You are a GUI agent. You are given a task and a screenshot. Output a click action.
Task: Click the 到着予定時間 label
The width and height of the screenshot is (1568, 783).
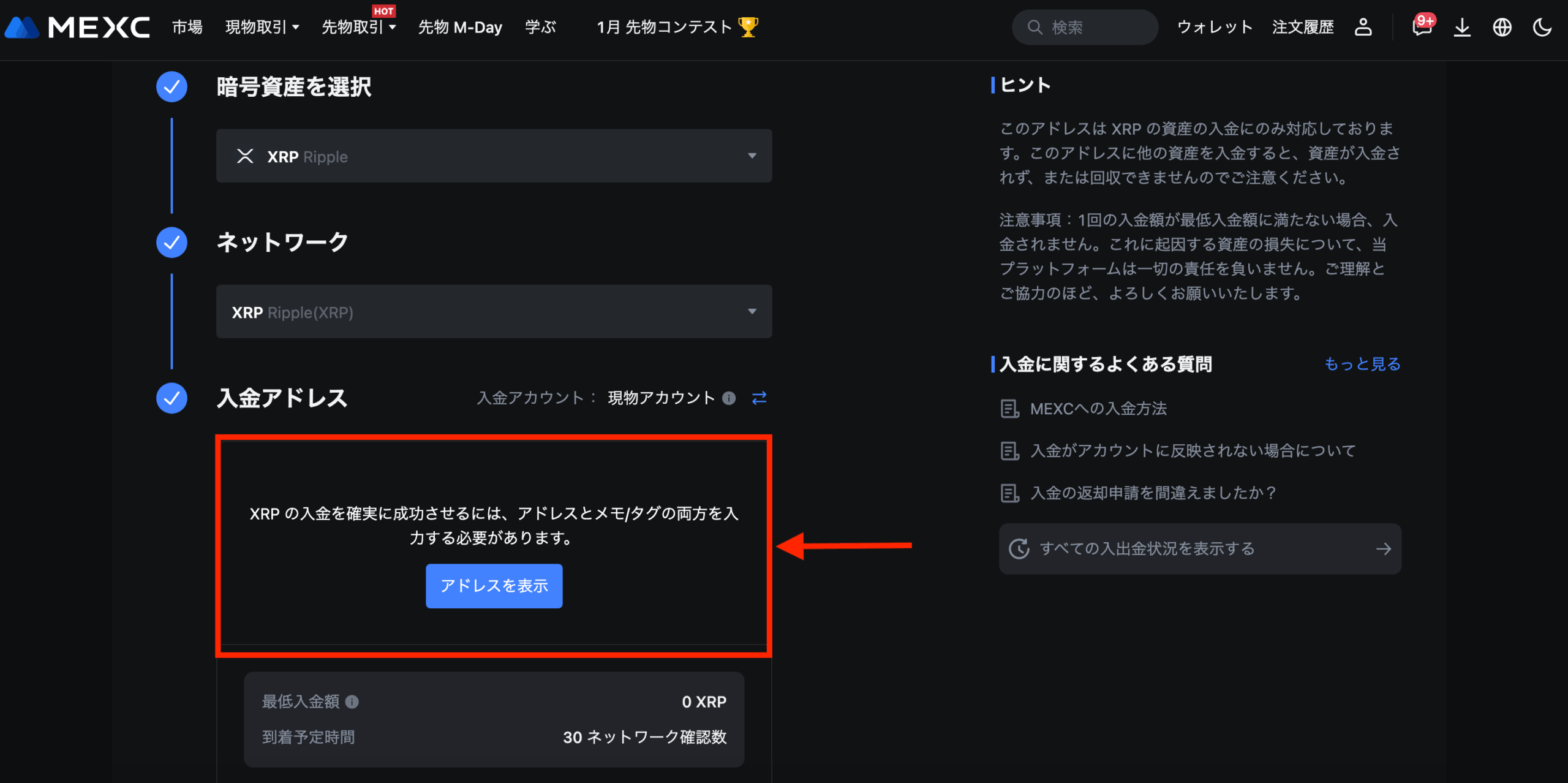click(x=308, y=737)
